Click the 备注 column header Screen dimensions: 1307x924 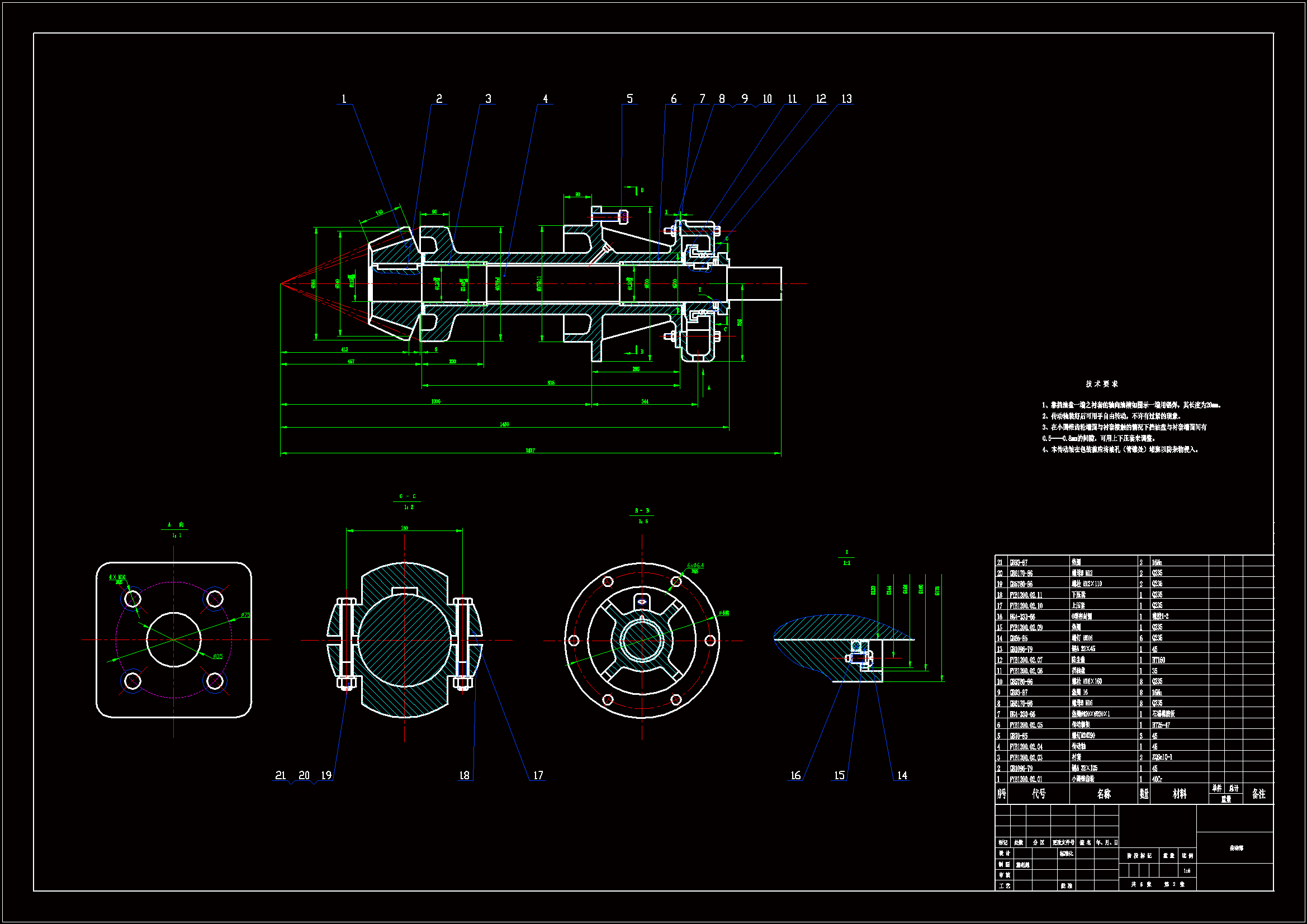click(1258, 794)
